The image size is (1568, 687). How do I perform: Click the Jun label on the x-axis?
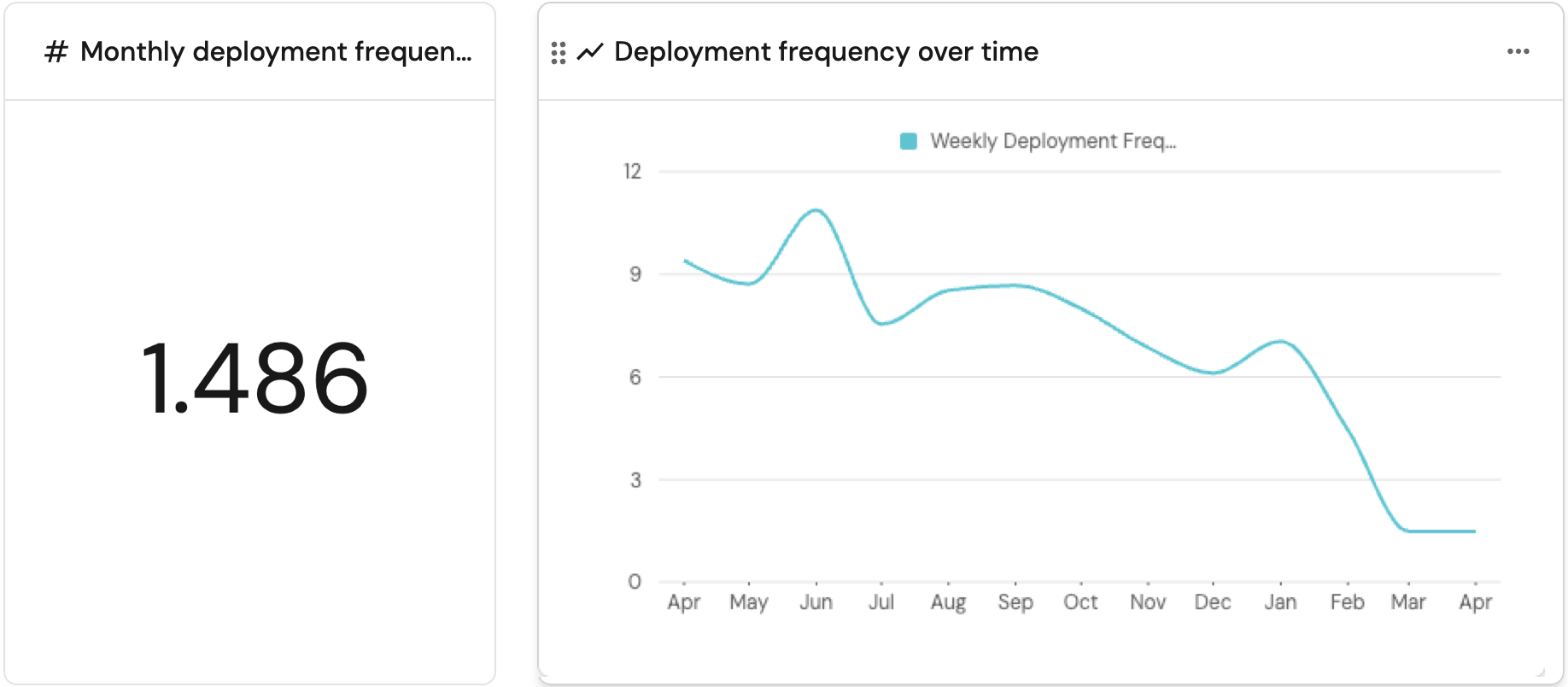point(816,602)
